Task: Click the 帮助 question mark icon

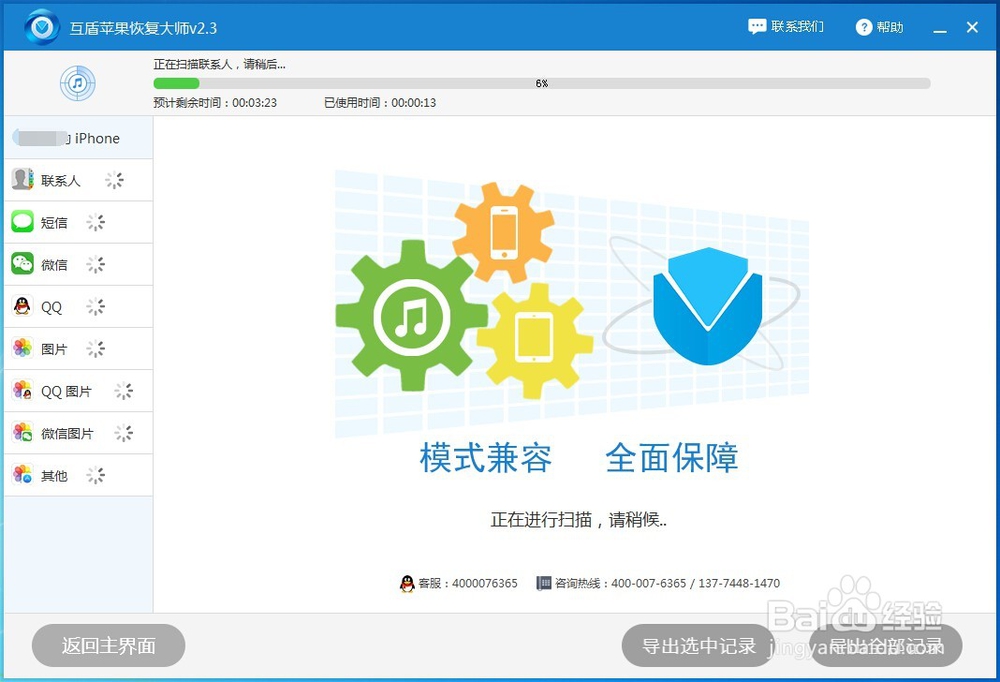Action: (x=864, y=27)
